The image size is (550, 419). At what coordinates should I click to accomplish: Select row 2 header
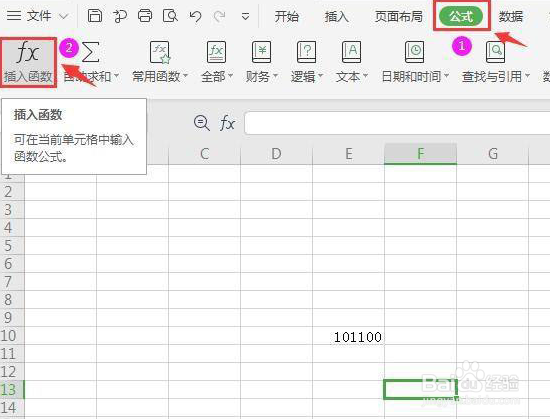(x=12, y=192)
